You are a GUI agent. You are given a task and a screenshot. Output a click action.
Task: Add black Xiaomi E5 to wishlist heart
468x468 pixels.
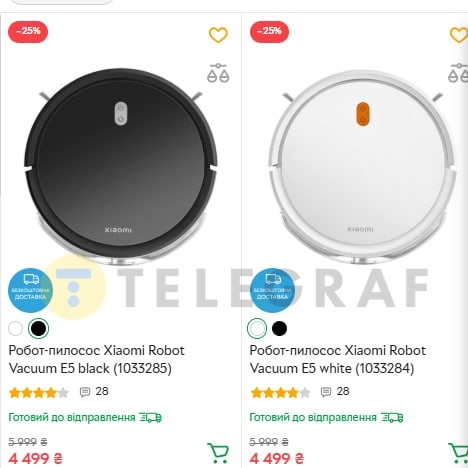coord(218,35)
